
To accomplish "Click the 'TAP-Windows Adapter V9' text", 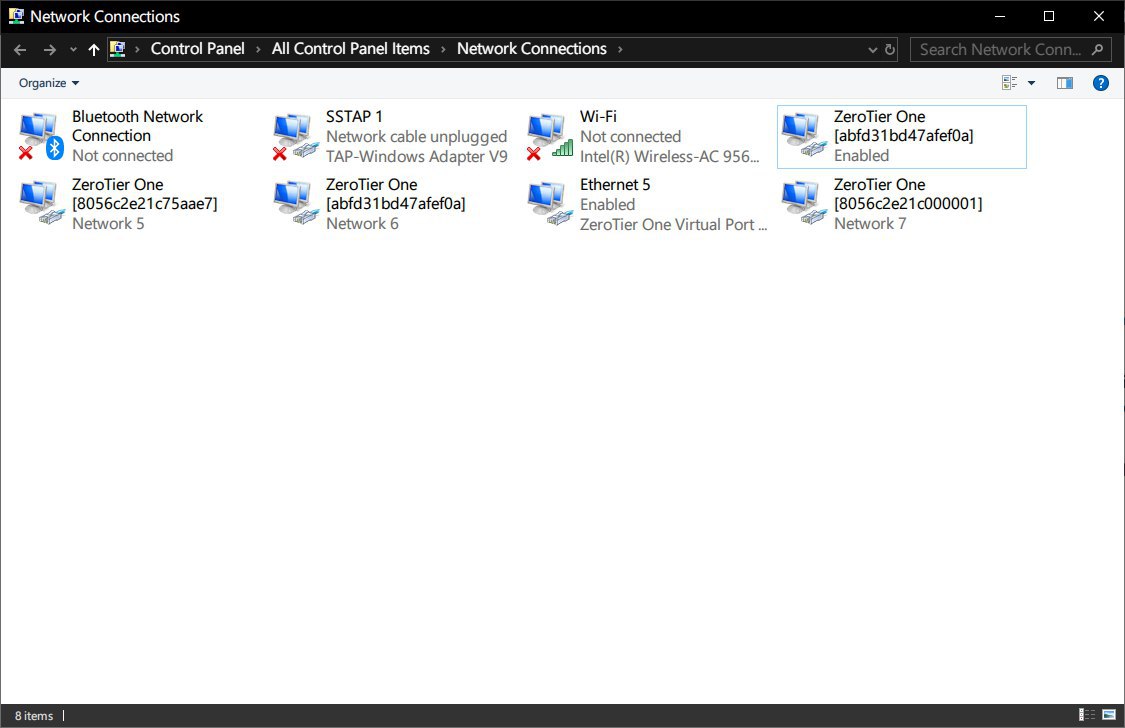I will coord(416,156).
